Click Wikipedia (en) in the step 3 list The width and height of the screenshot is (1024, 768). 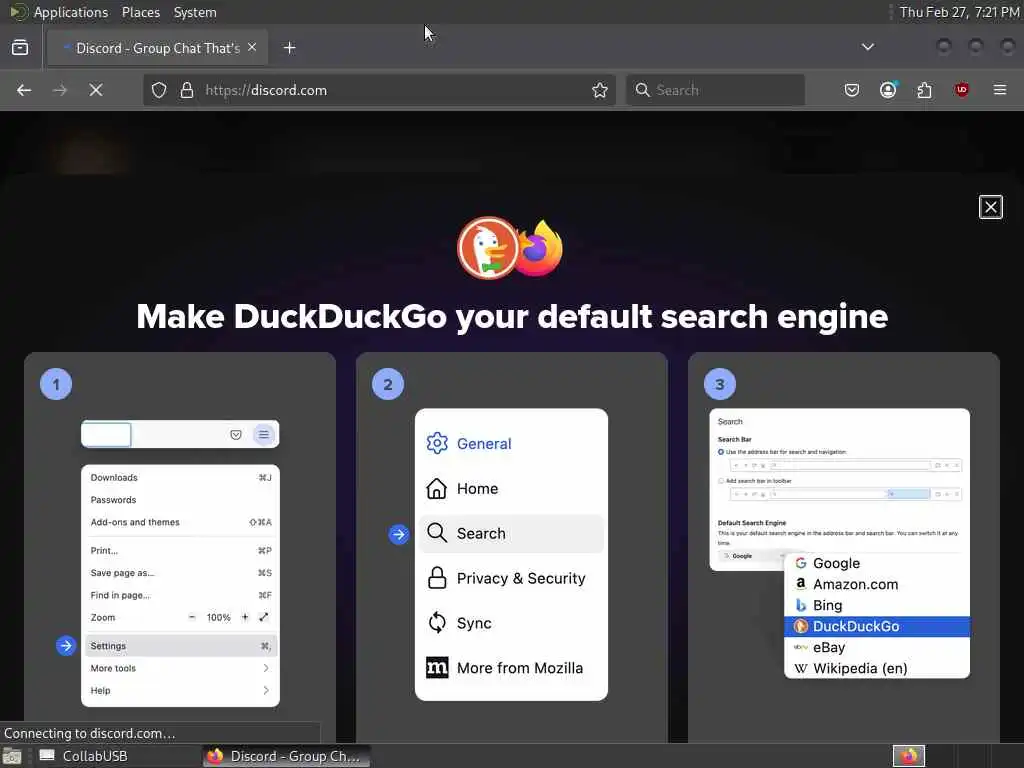click(x=877, y=668)
